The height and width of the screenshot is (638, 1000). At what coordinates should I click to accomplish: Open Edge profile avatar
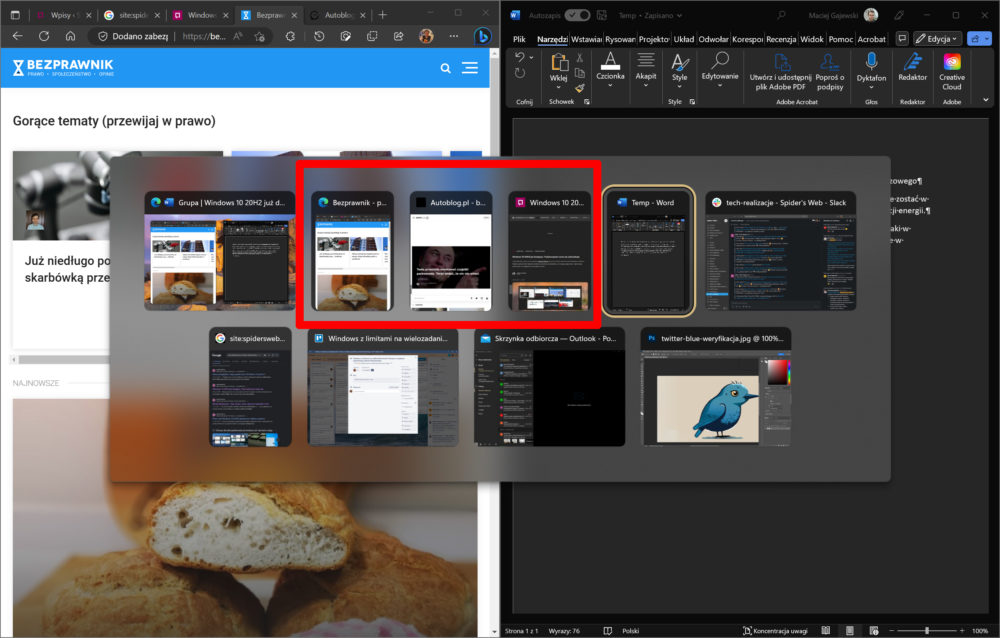pos(426,36)
